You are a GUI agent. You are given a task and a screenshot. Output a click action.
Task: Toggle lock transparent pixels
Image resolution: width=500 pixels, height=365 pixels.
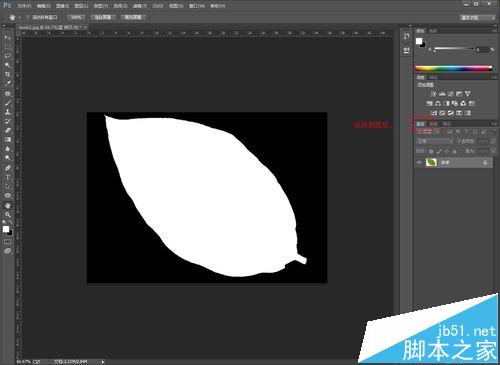pos(431,151)
